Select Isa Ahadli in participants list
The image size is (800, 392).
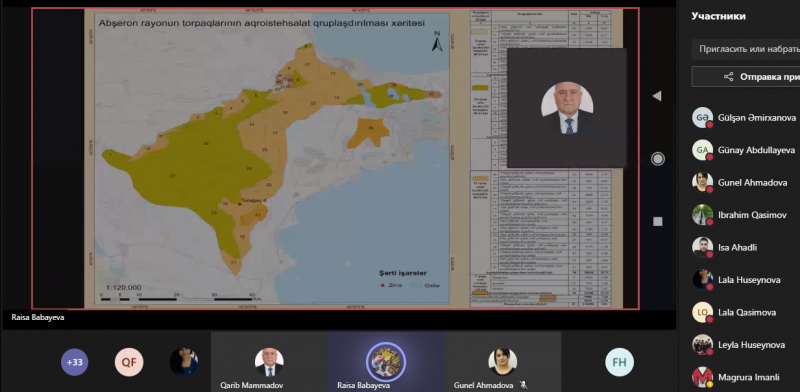pyautogui.click(x=746, y=248)
